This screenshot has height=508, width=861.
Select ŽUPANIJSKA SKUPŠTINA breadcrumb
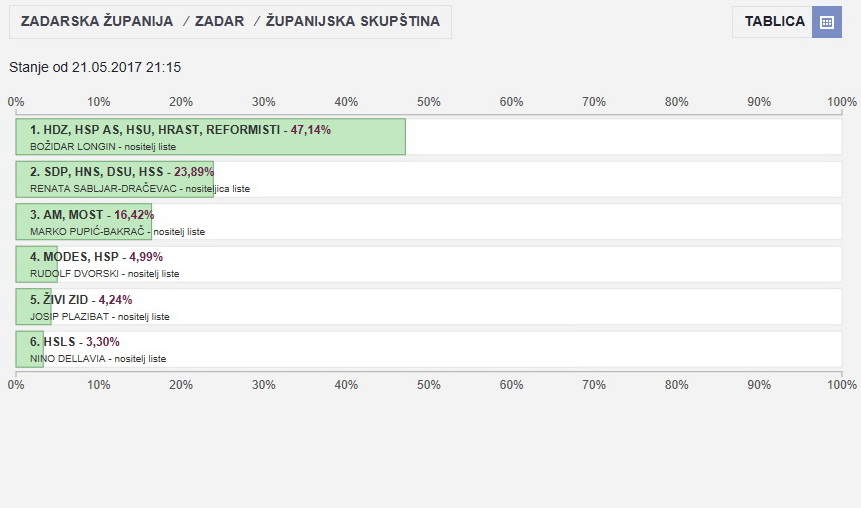click(x=352, y=21)
